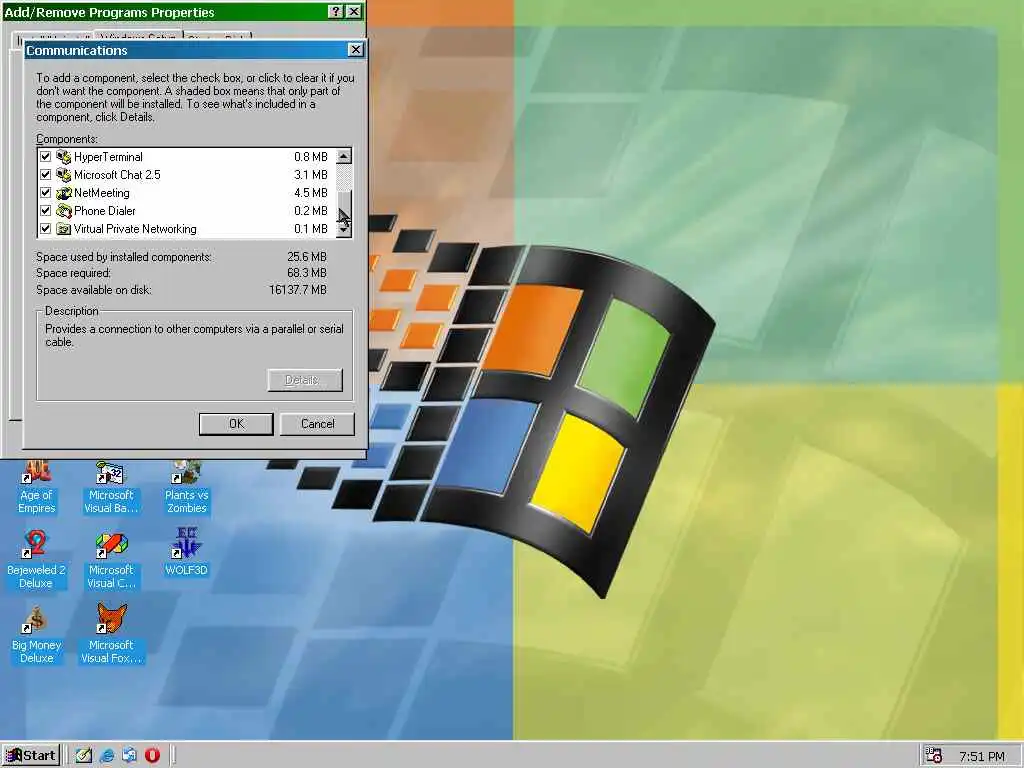Viewport: 1024px width, 768px height.
Task: Select the Microsoft Visual FoxPro desktop shortcut
Action: tap(111, 633)
